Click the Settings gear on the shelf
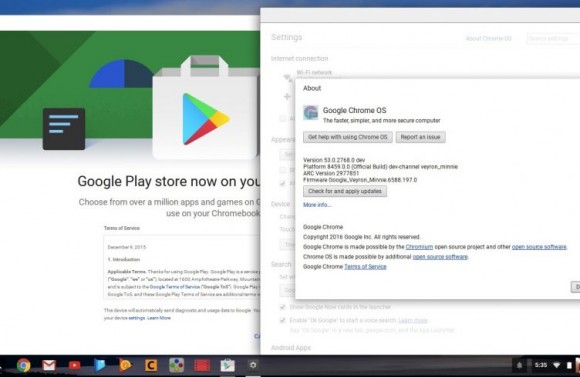The width and height of the screenshot is (580, 377). point(253,365)
